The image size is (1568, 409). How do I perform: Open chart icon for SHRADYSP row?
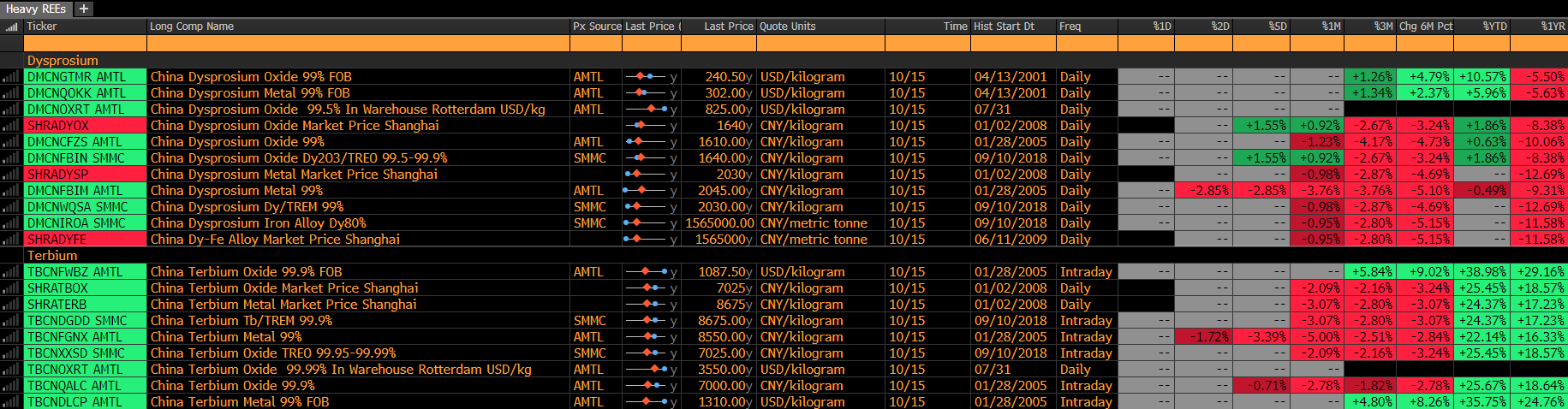(x=11, y=175)
